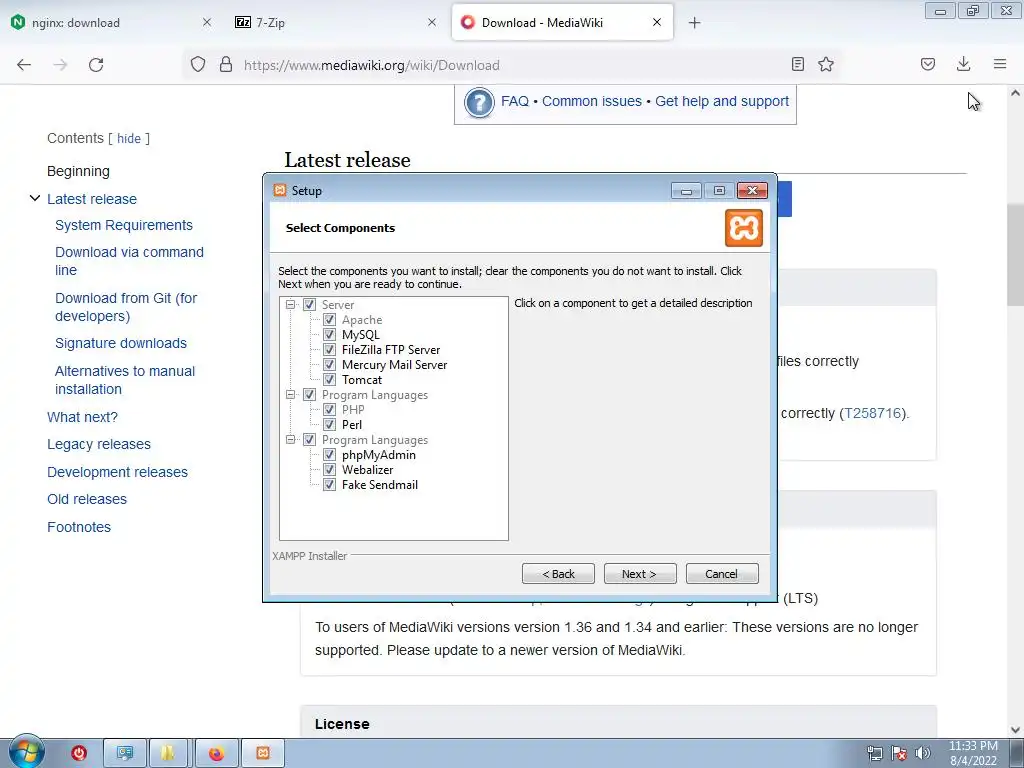Uncheck the MySQL component checkbox
Viewport: 1024px width, 768px height.
tap(329, 334)
